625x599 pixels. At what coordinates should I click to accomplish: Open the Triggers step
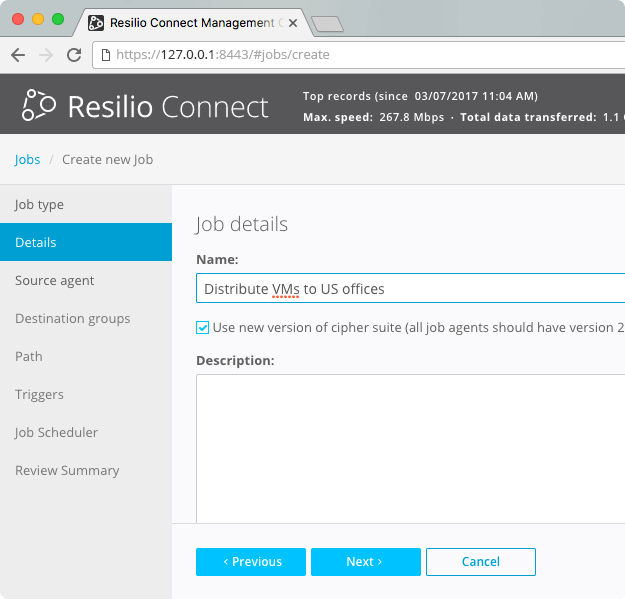pyautogui.click(x=86, y=395)
